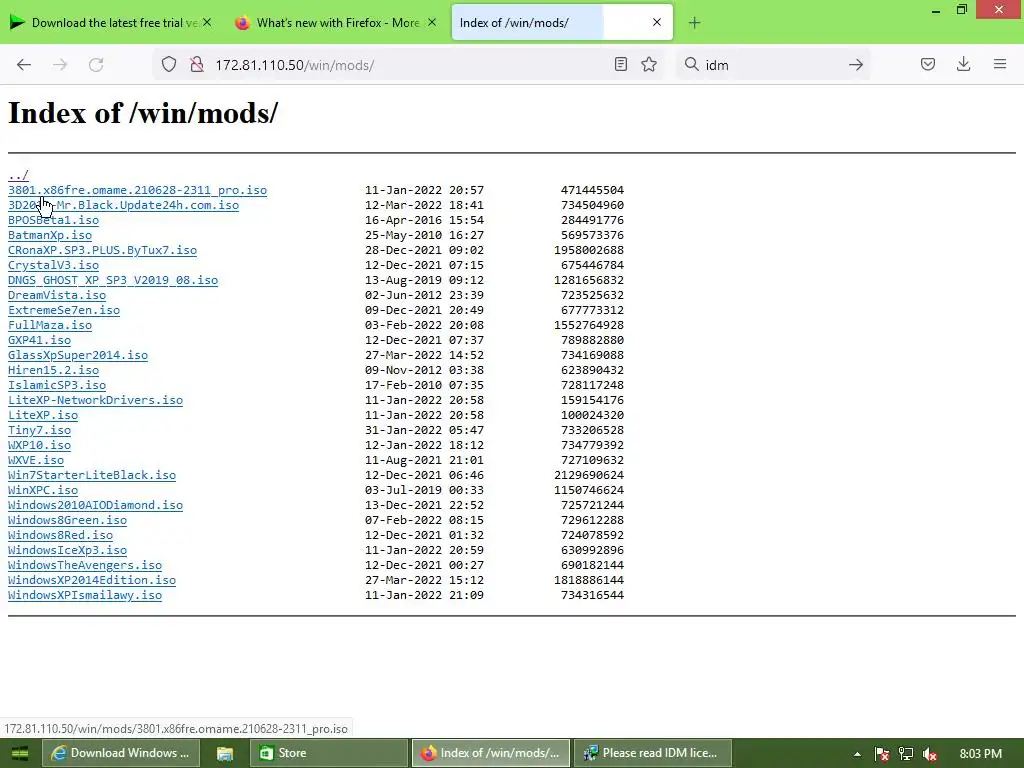Close the 'Index of /win/mods/' tab
Image resolution: width=1024 pixels, height=768 pixels.
tap(657, 22)
